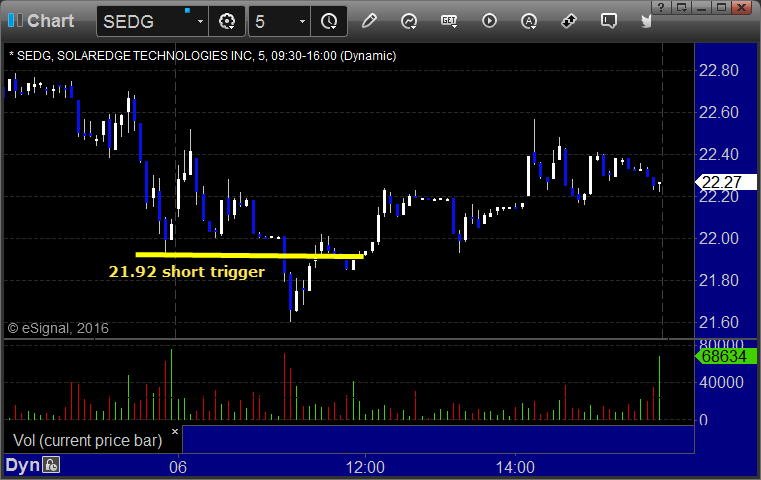This screenshot has width=761, height=480.
Task: Click the current price marker 22.27
Action: click(x=726, y=182)
